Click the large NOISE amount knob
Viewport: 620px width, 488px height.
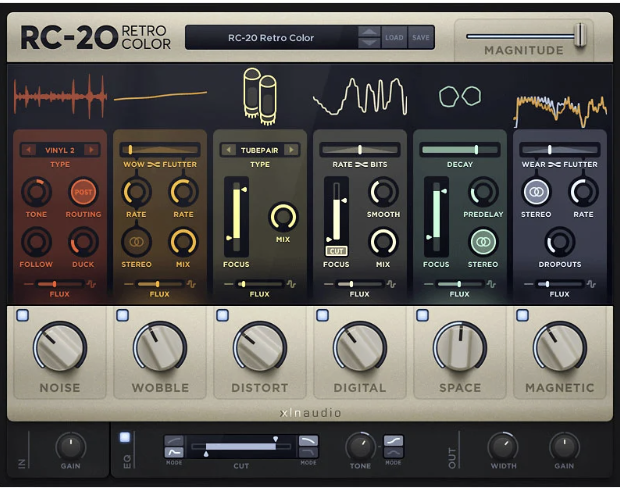tap(60, 347)
